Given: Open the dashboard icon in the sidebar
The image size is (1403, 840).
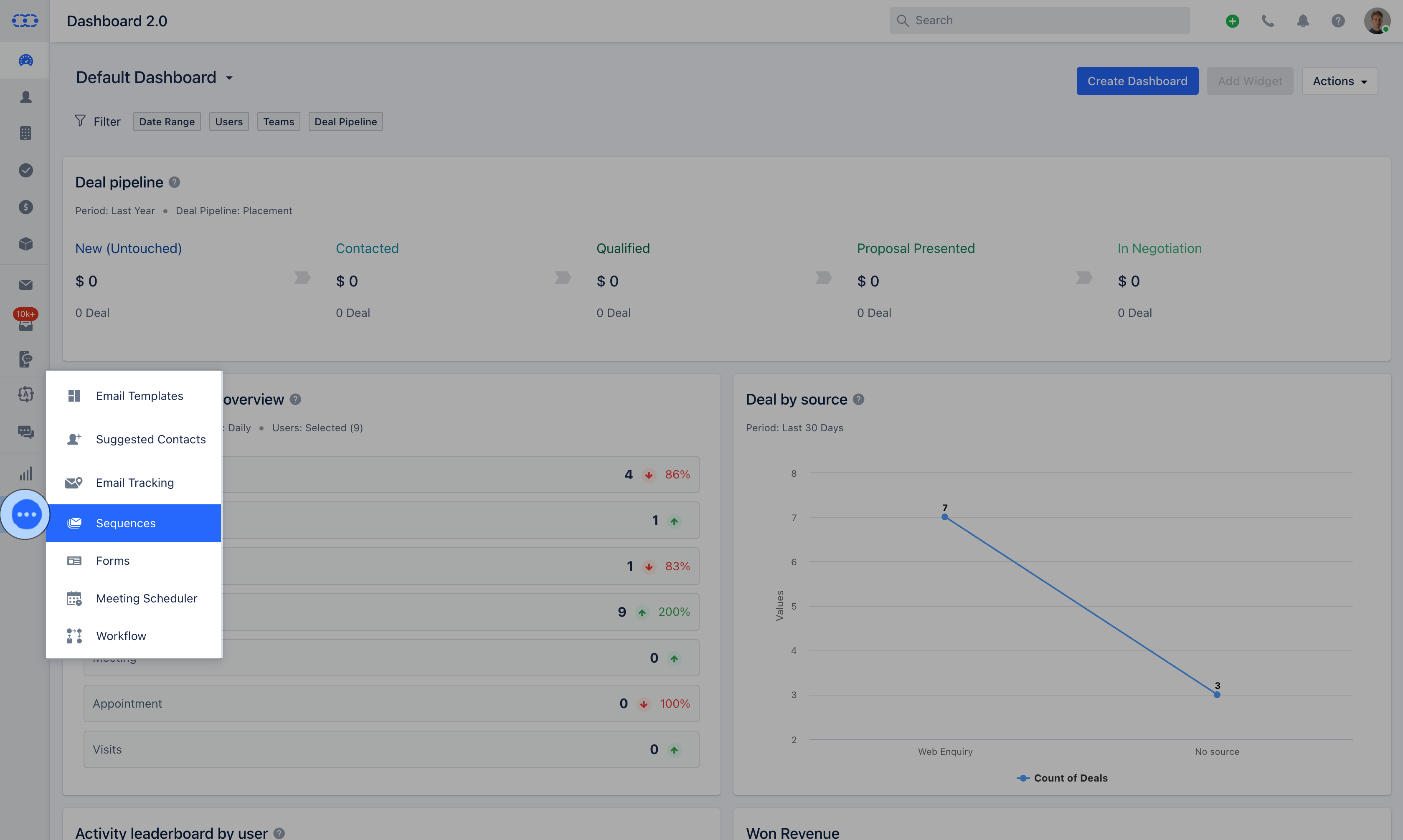Looking at the screenshot, I should pos(25,61).
